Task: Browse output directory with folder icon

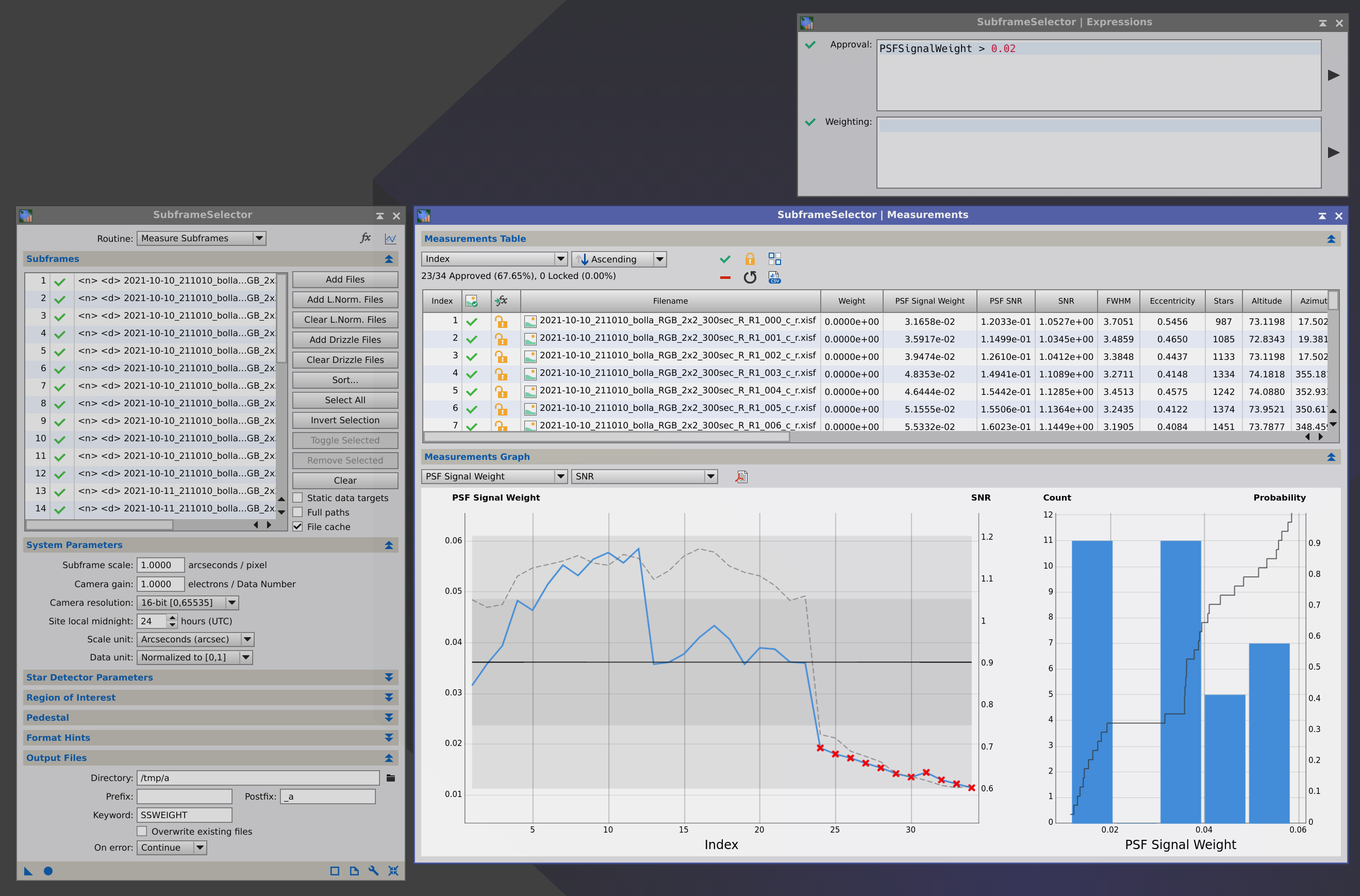Action: [391, 778]
